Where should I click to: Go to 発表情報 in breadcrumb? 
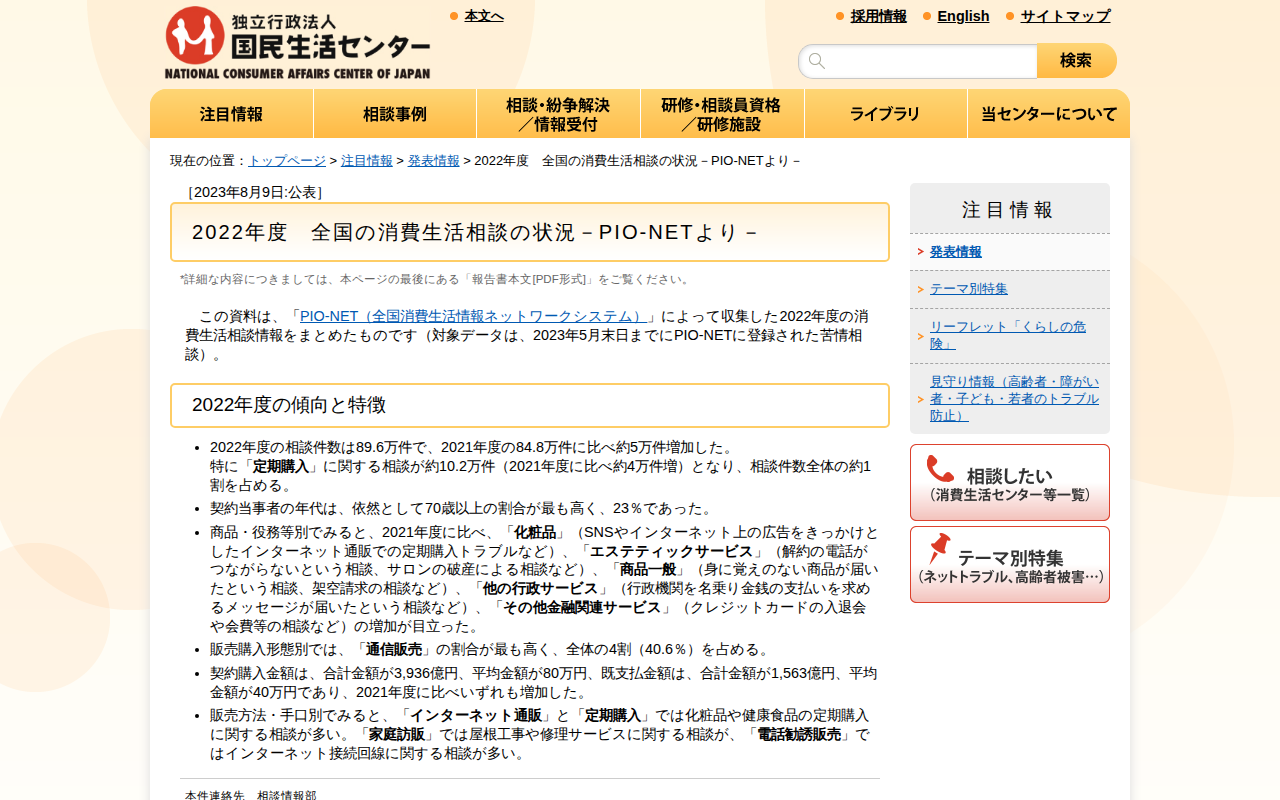point(434,161)
